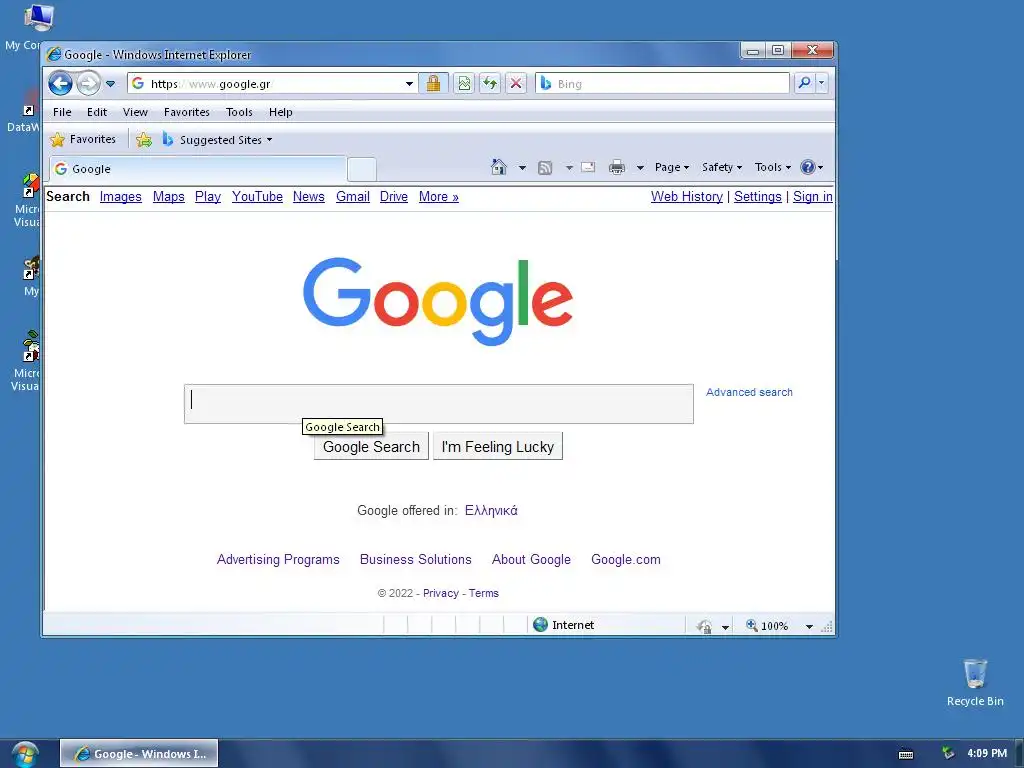Select the Google browser tab
1024x768 pixels.
click(198, 168)
